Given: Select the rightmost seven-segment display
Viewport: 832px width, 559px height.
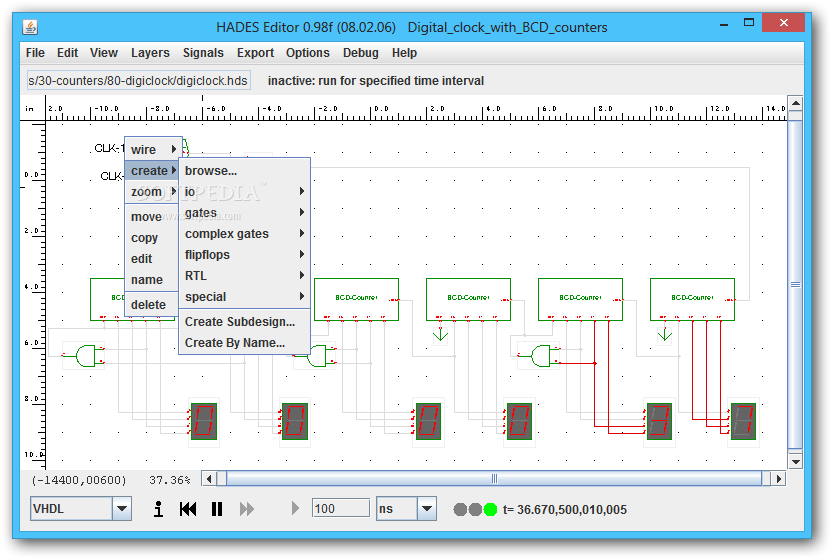Looking at the screenshot, I should [x=743, y=422].
